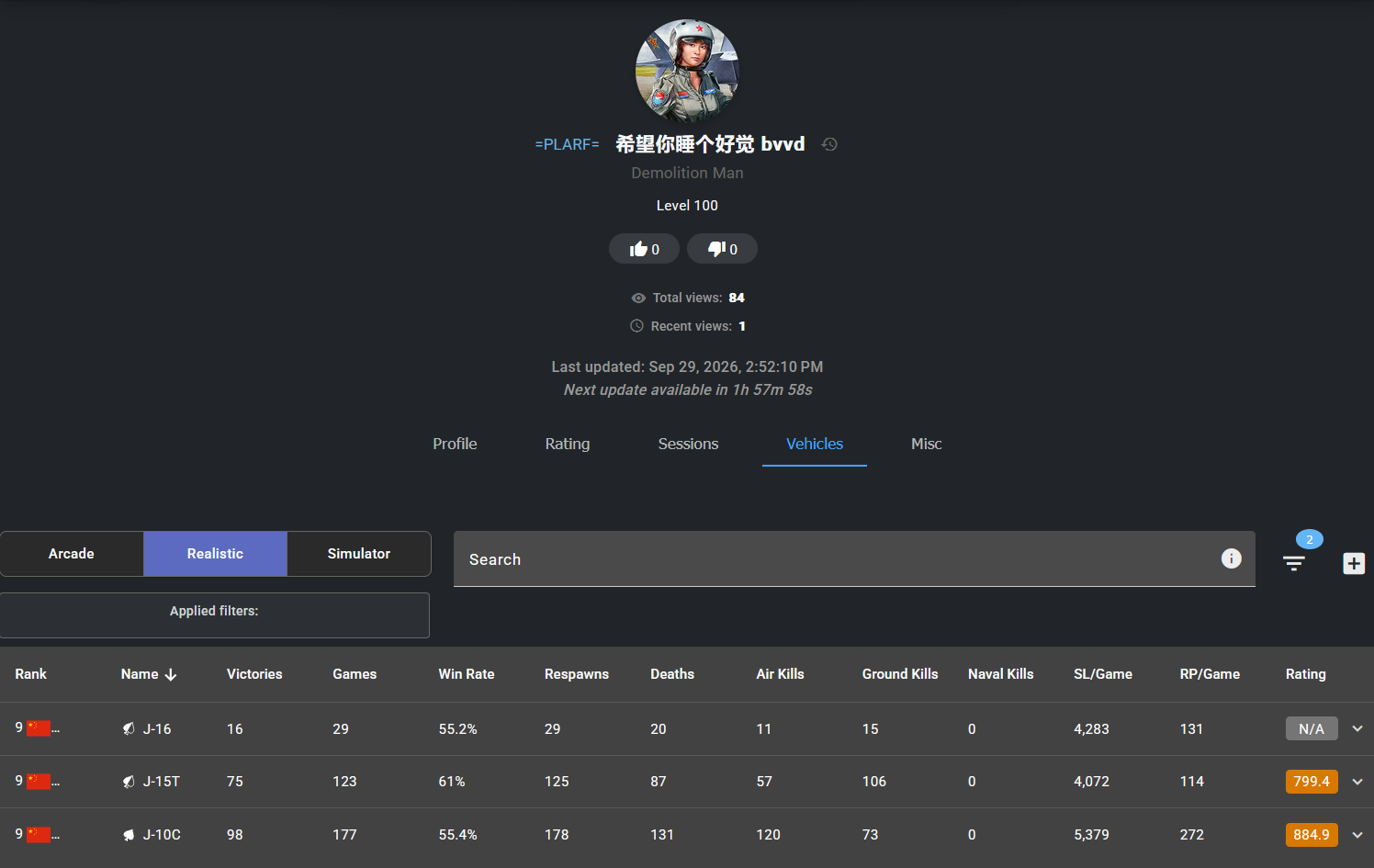
Task: Switch to Arcade game mode
Action: 72,554
